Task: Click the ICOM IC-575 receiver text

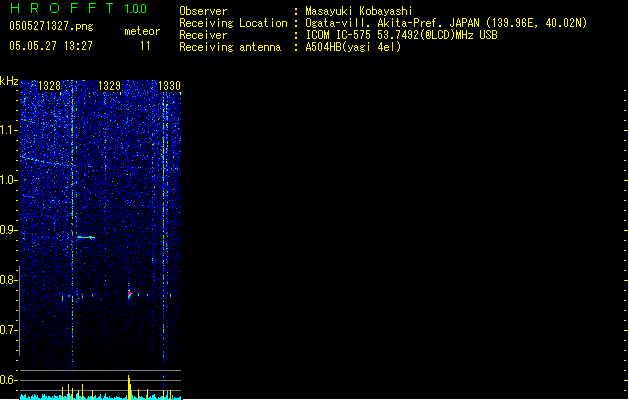Action: click(x=402, y=35)
